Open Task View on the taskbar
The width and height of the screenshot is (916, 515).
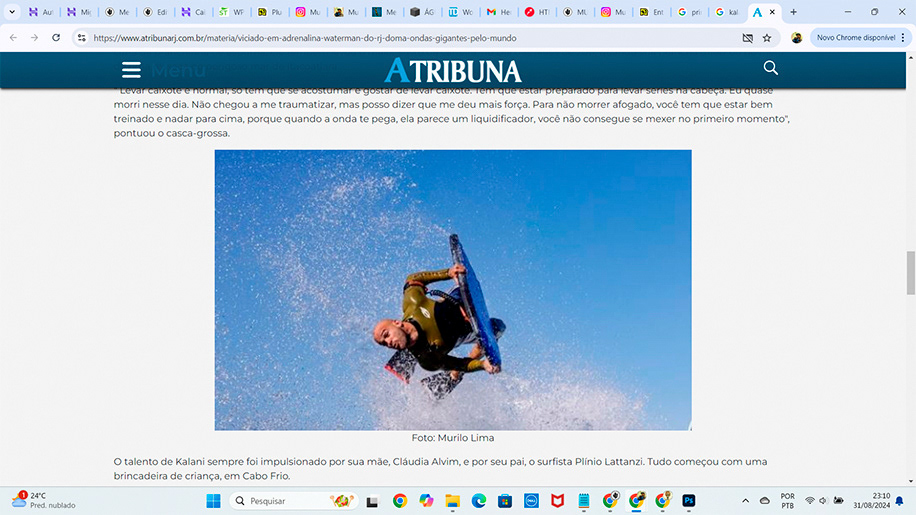(x=372, y=501)
